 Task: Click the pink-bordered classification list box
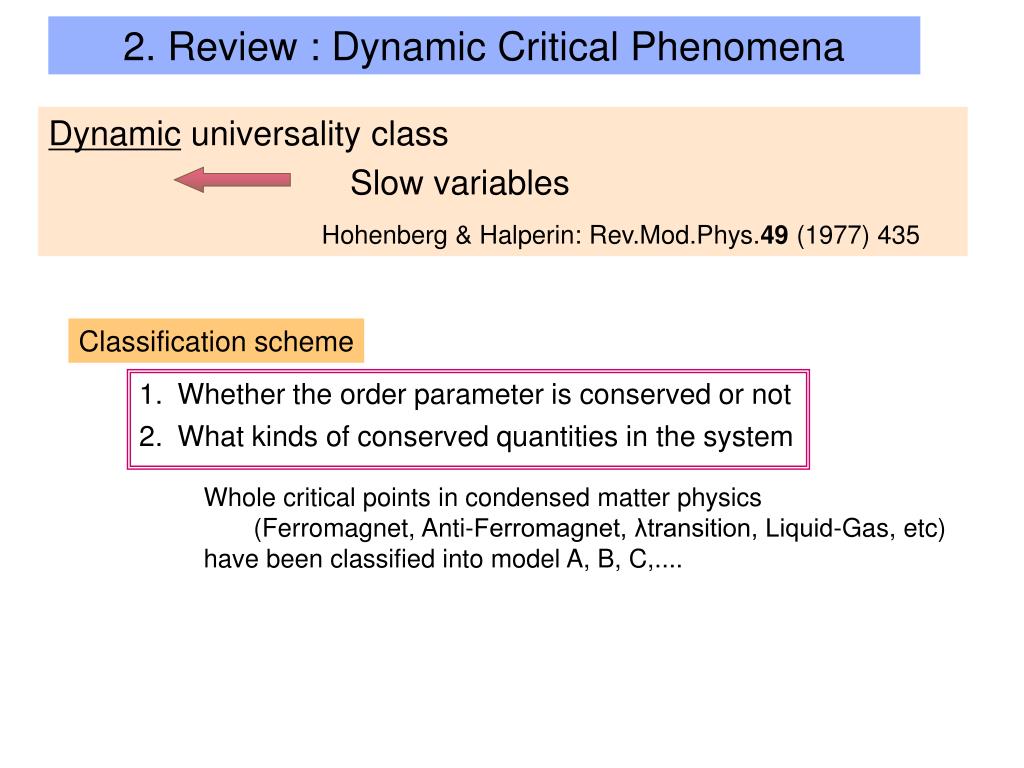coord(468,419)
